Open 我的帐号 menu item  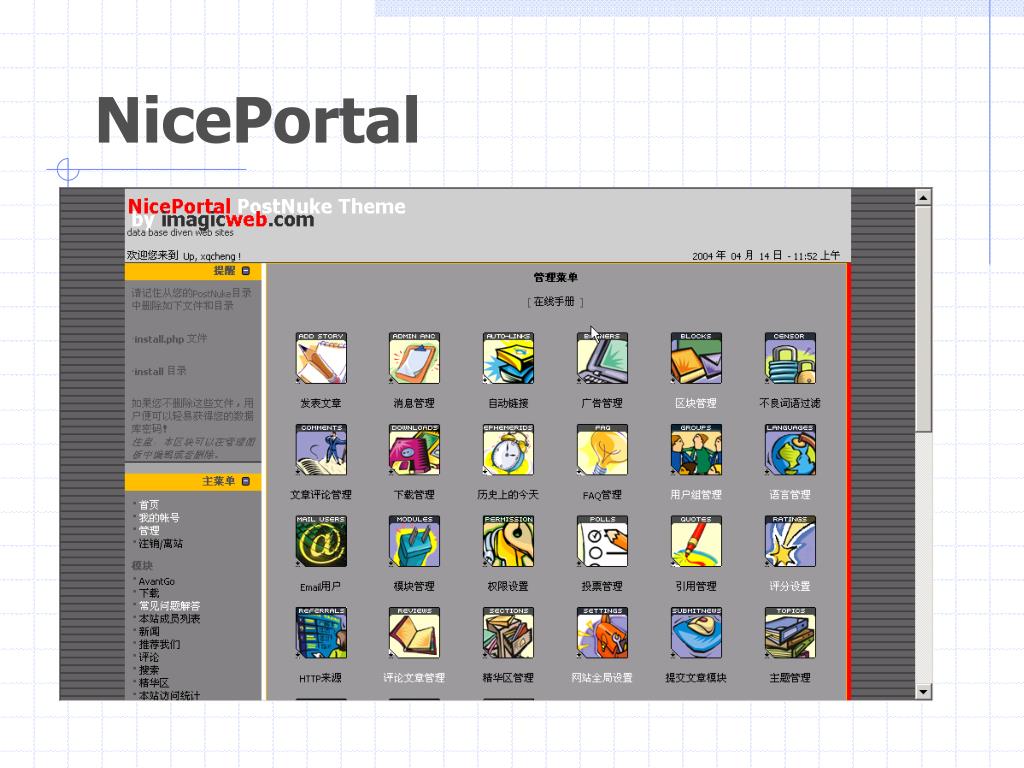click(159, 517)
